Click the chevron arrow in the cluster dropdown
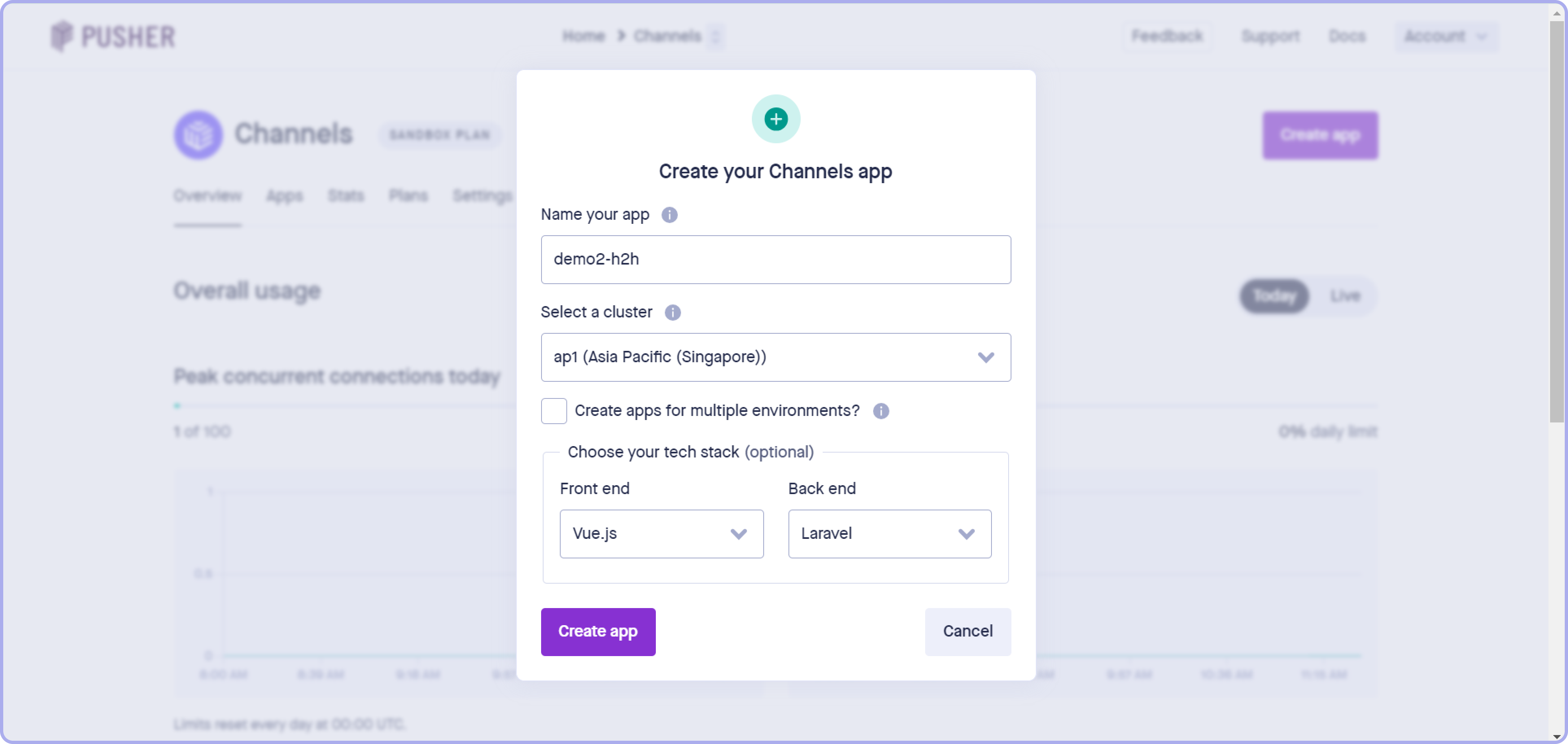 click(x=985, y=357)
